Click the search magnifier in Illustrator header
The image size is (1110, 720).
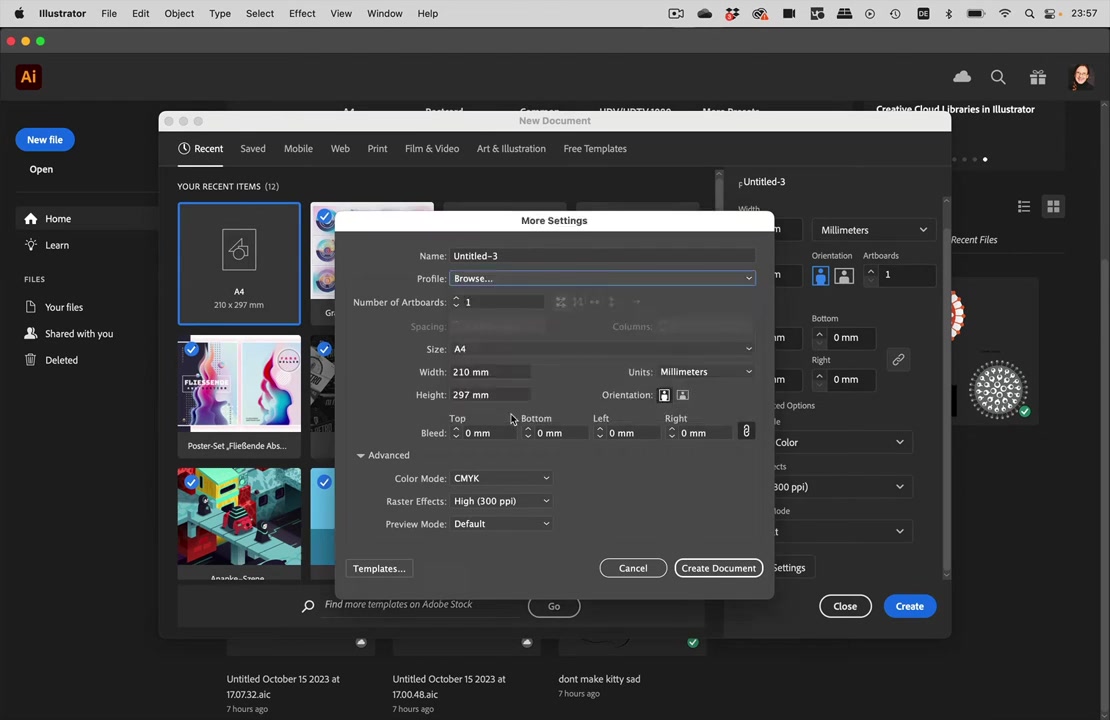(998, 77)
